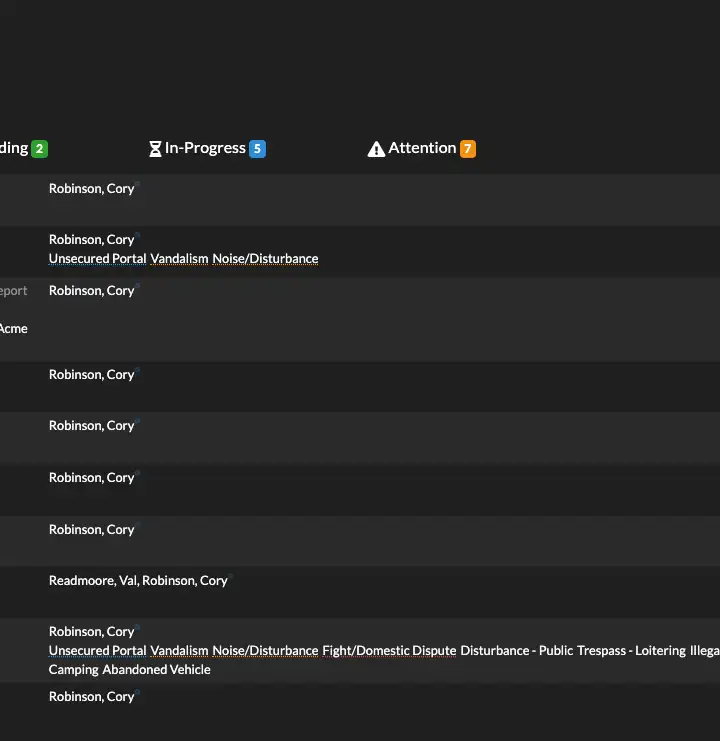Click the Acme text
Screen dimensions: 720x741
14,328
